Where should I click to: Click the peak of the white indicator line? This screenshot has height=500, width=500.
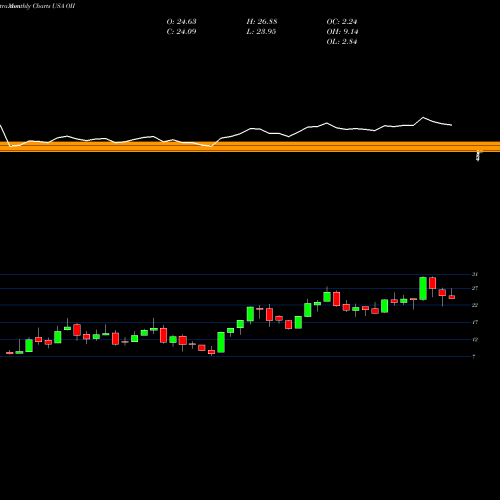coord(423,117)
